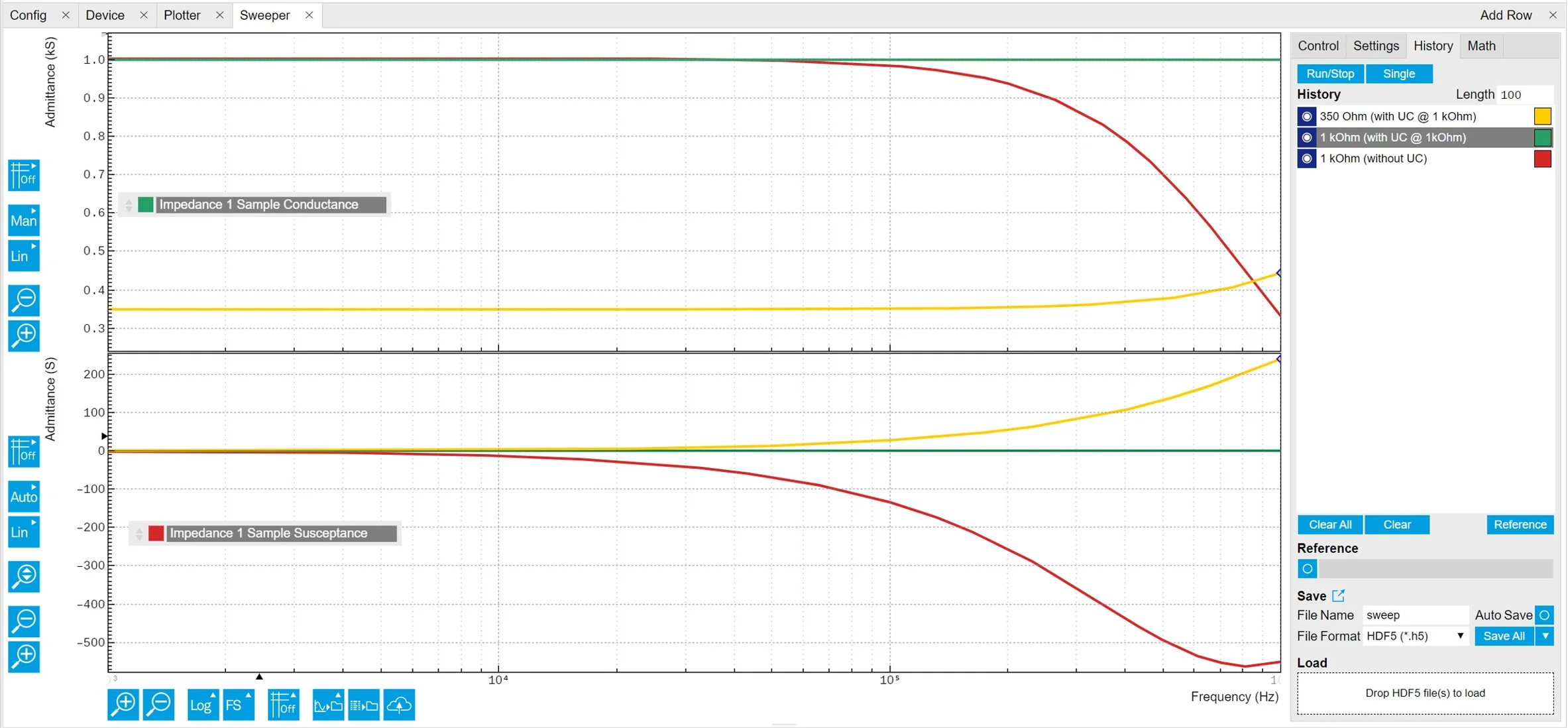Open the History side tab

1433,46
